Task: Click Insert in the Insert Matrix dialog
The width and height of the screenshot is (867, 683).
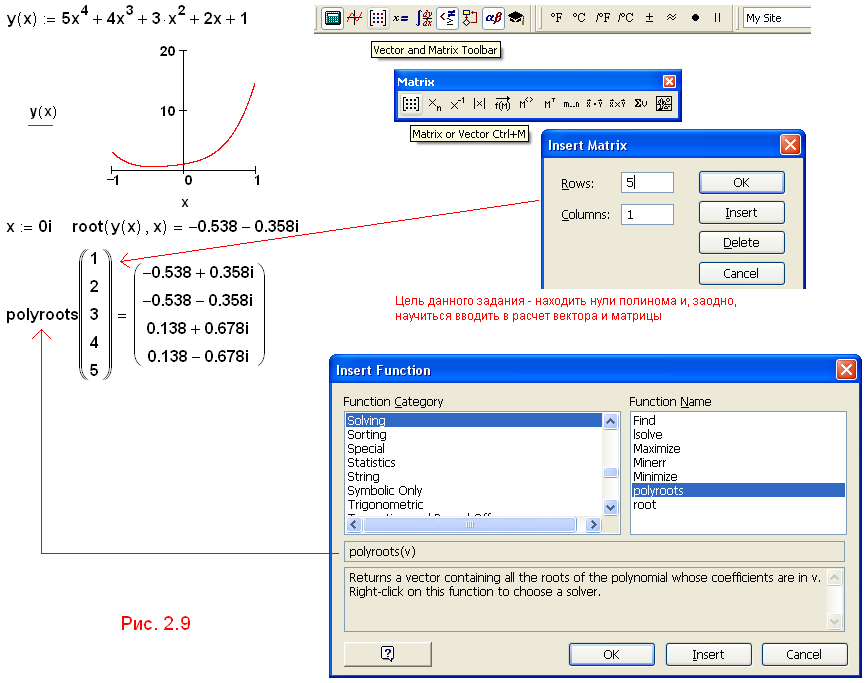Action: tap(741, 213)
